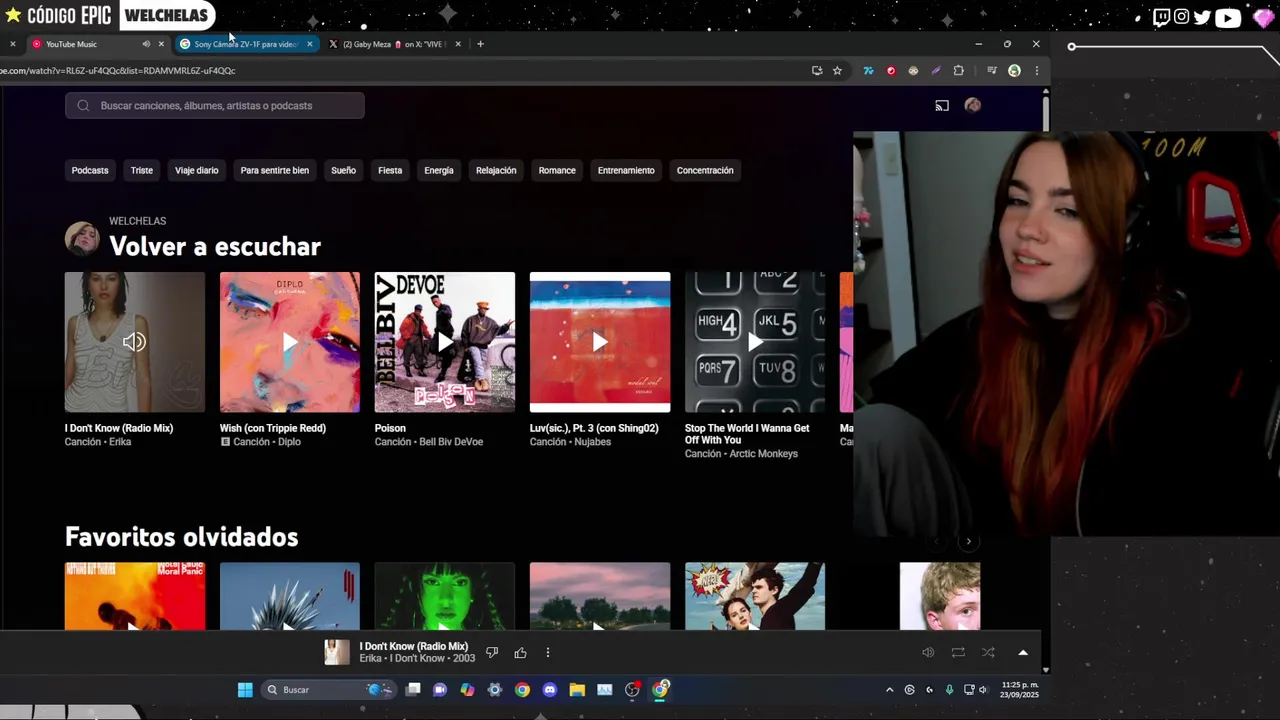Play Wish (con Trippie Redd) cover
Screen dimensions: 1280x720
[x=290, y=342]
